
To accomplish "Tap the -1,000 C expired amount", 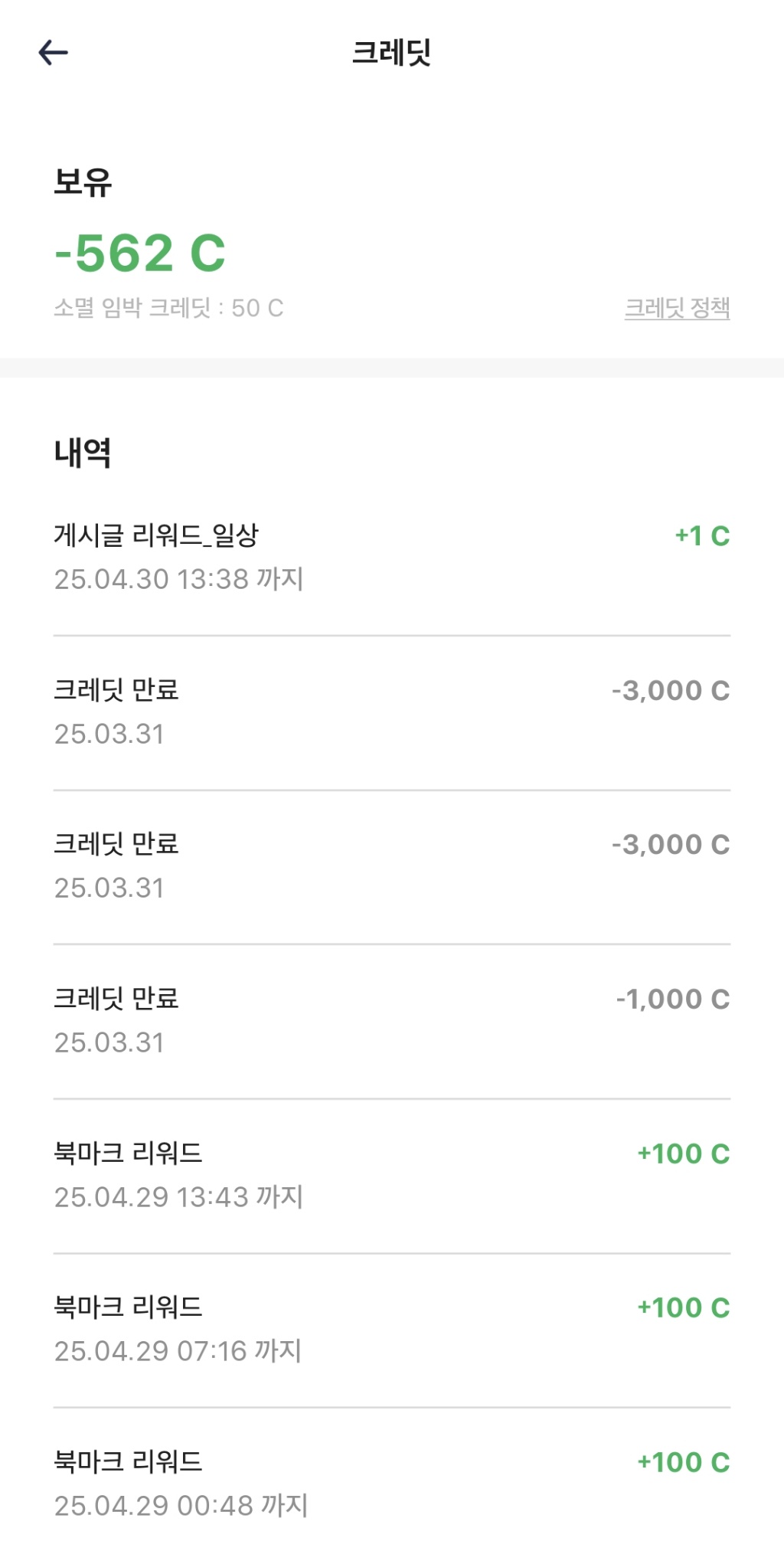I will (672, 1000).
